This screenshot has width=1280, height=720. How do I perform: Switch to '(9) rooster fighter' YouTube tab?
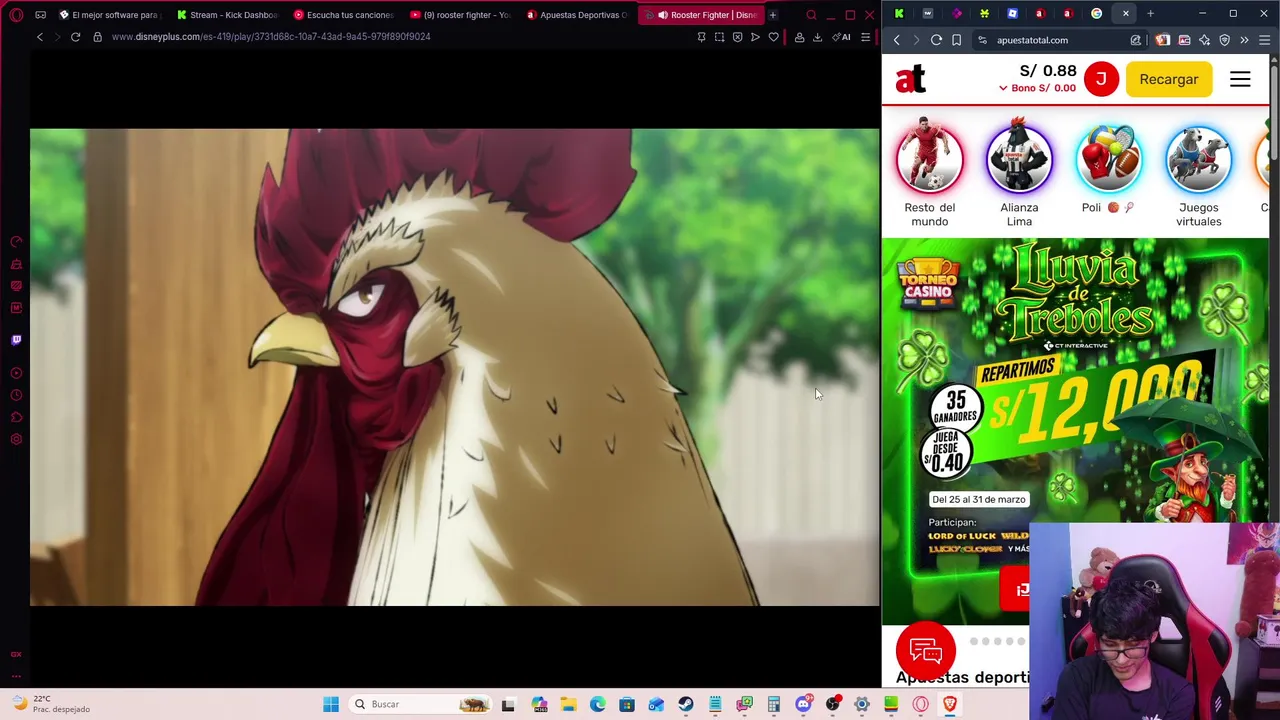(x=460, y=15)
